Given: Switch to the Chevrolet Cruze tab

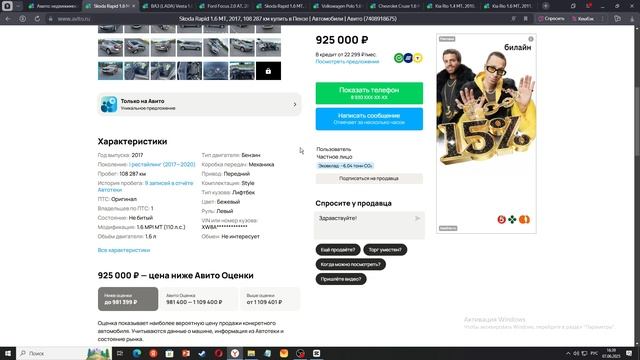Looking at the screenshot, I should coord(394,6).
